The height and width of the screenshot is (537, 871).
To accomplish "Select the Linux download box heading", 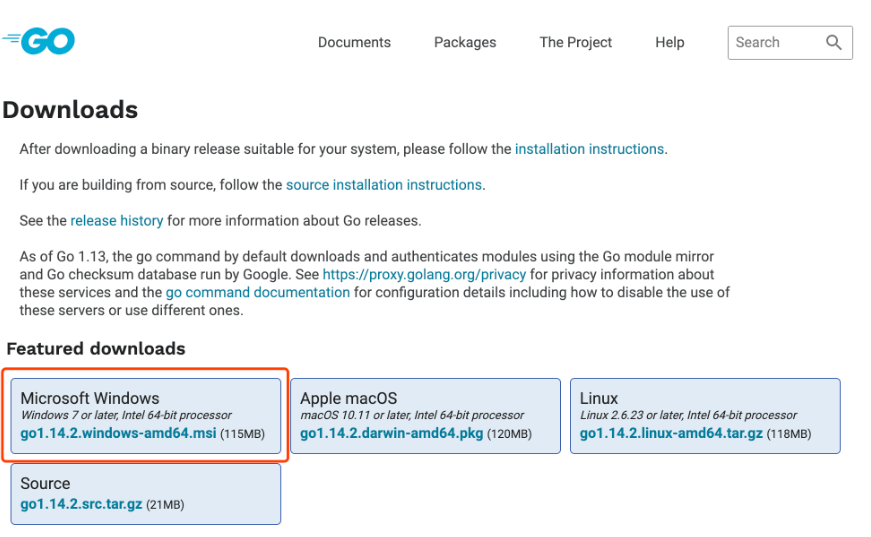I will click(x=599, y=398).
